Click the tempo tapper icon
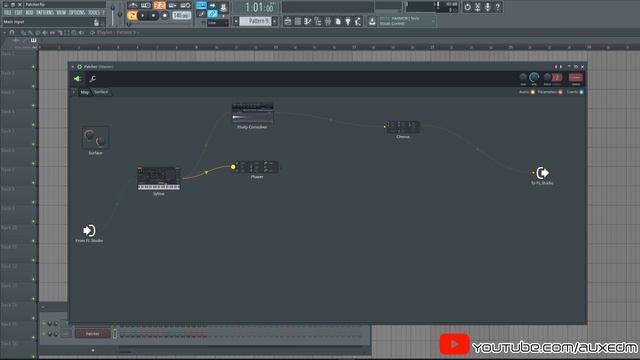 click(358, 21)
